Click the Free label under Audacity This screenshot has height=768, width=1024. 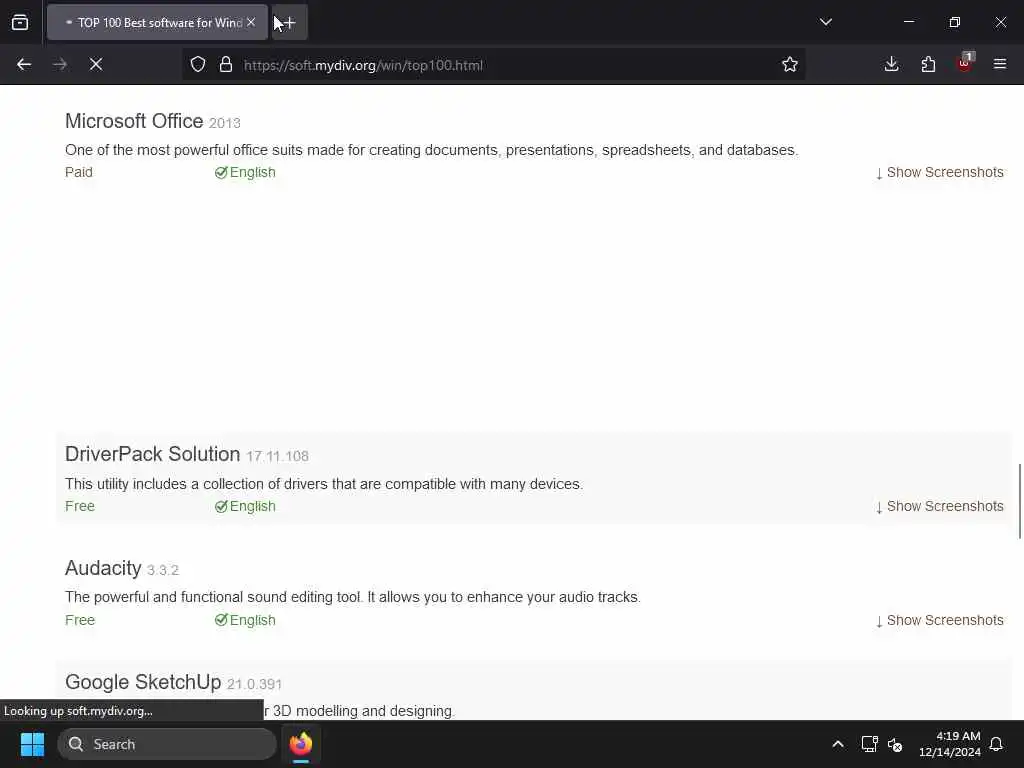coord(80,620)
